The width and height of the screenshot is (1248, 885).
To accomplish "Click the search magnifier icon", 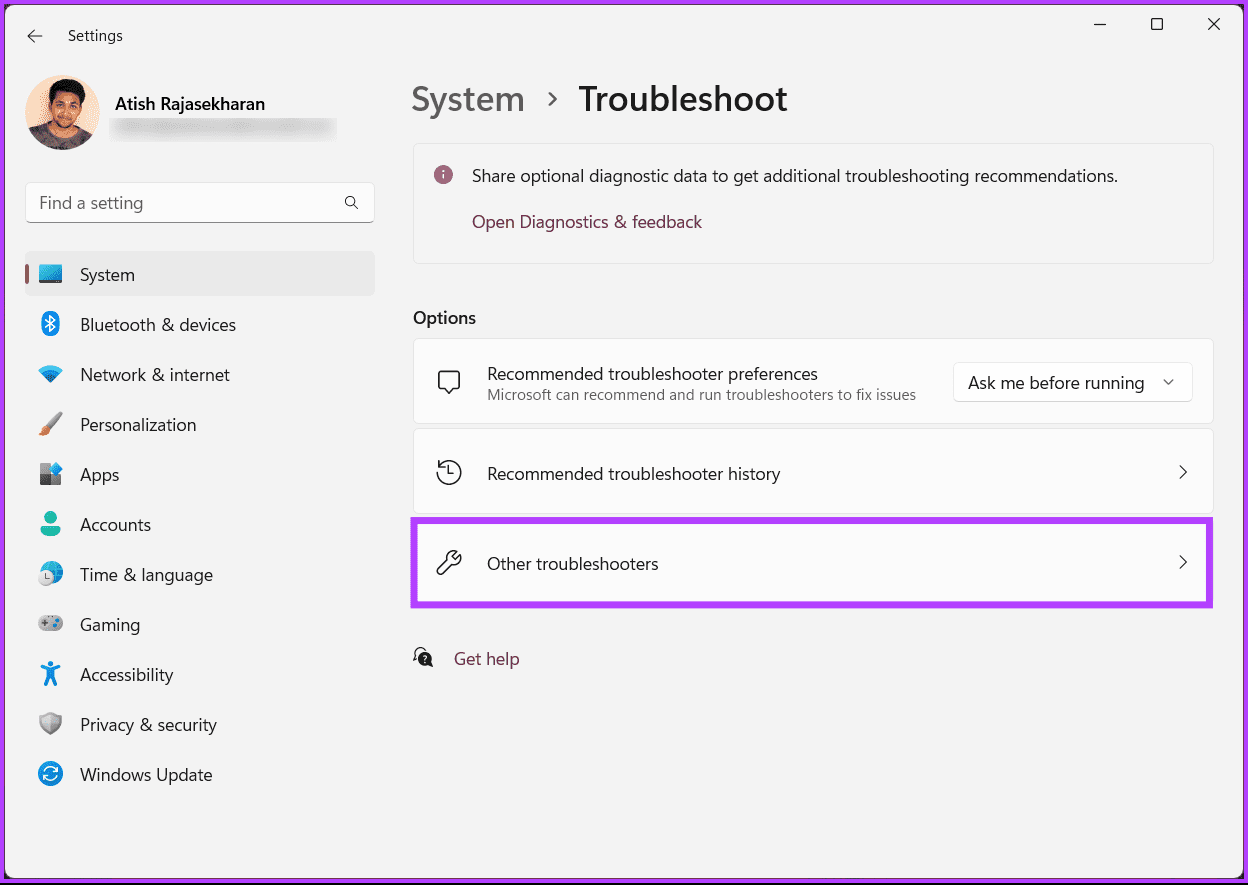I will click(x=351, y=203).
